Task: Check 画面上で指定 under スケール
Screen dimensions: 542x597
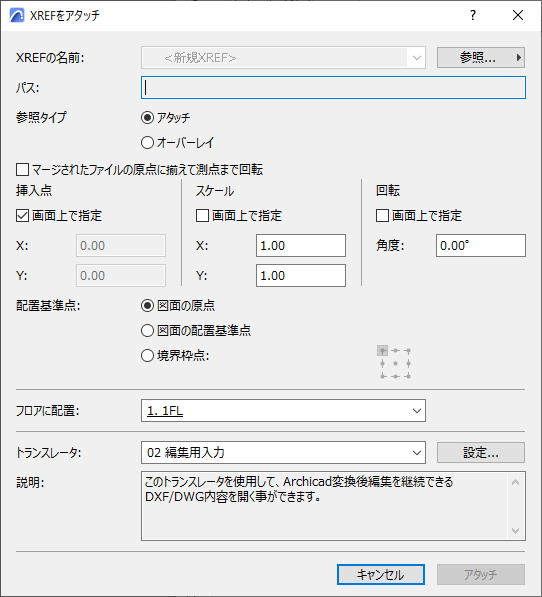Action: pos(202,215)
